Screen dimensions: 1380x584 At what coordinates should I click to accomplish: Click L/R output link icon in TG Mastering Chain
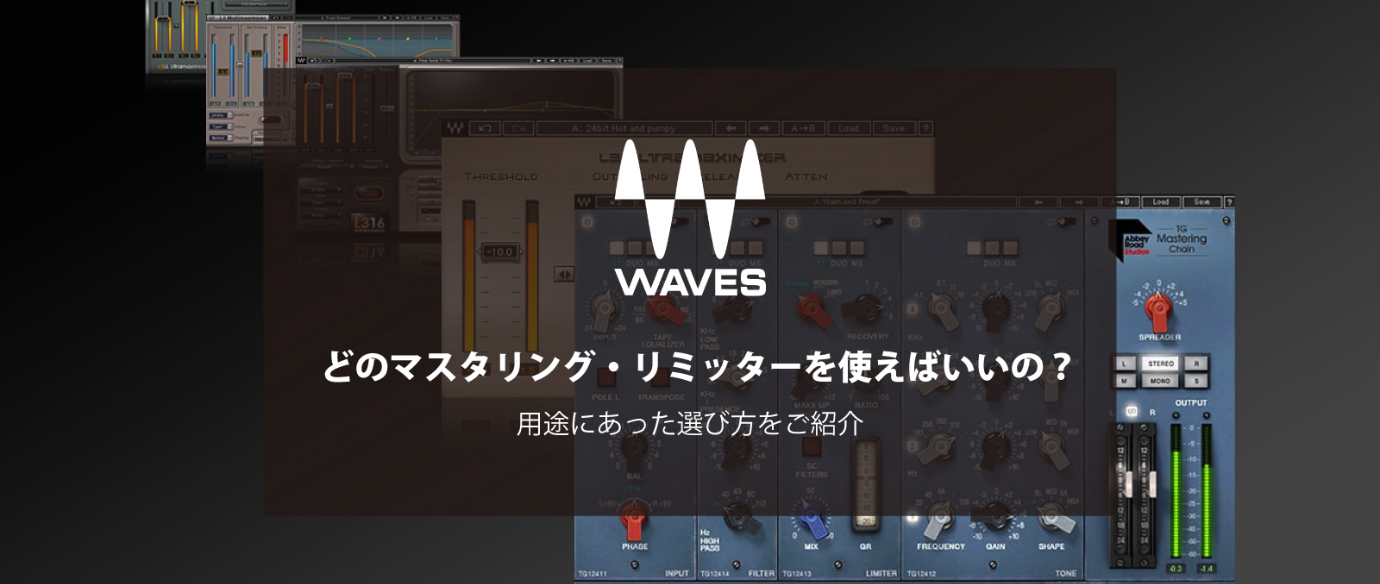[x=1133, y=410]
